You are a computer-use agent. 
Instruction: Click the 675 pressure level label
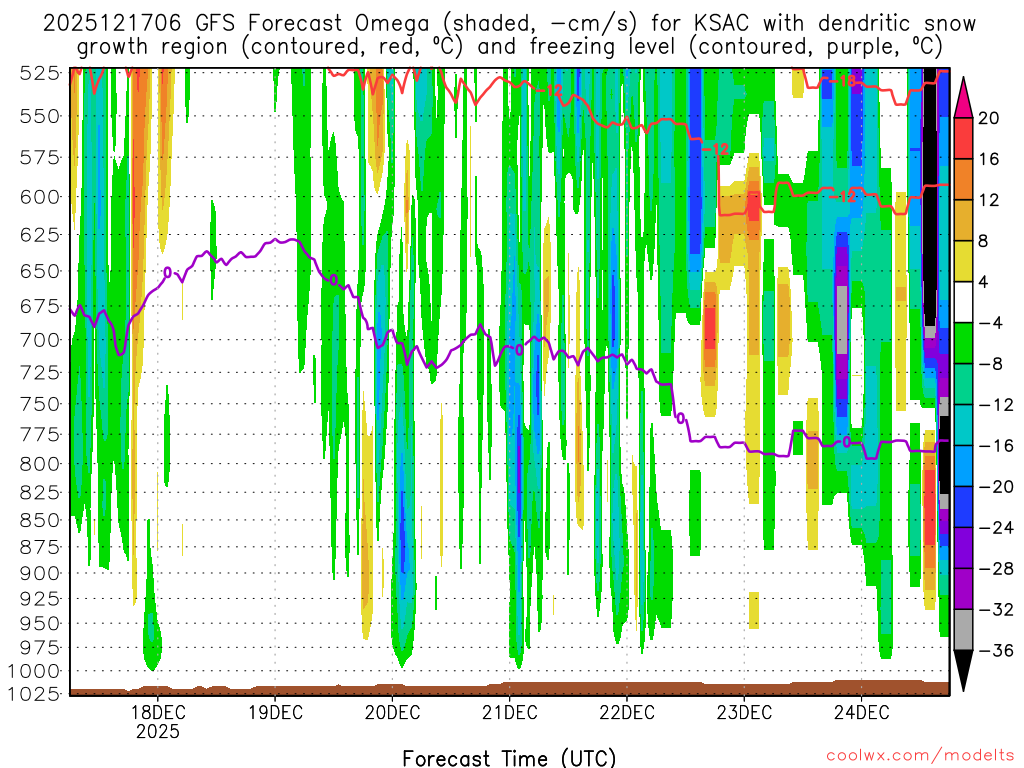(40, 306)
